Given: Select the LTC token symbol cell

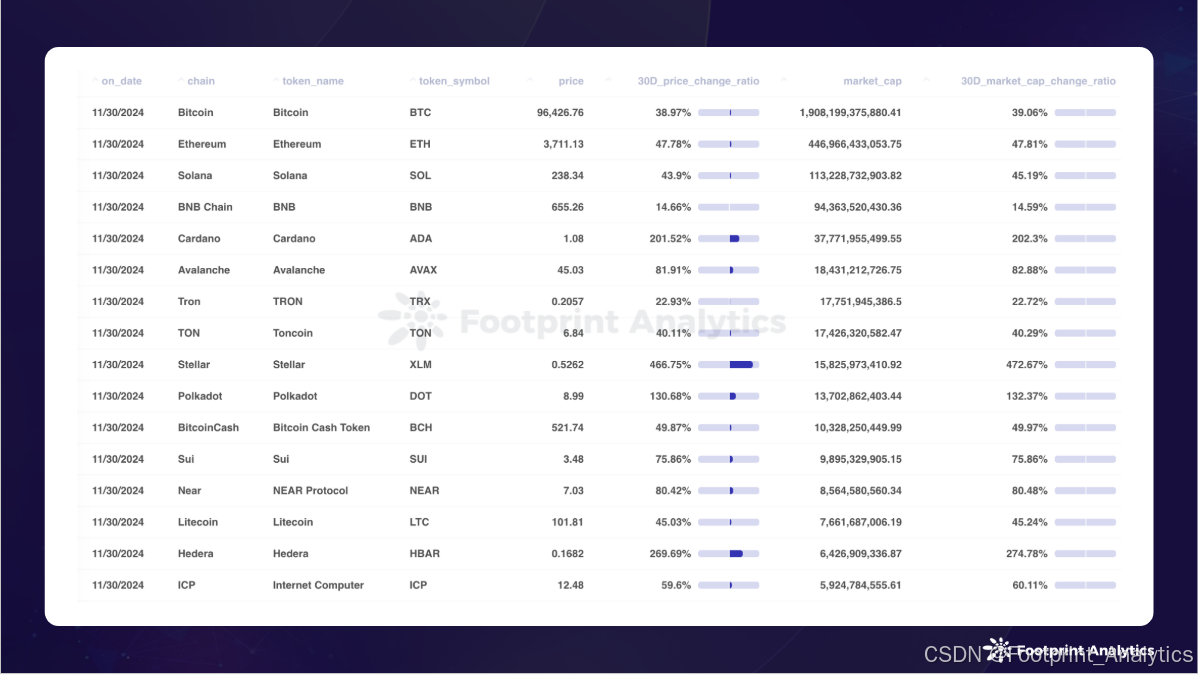Looking at the screenshot, I should [419, 522].
